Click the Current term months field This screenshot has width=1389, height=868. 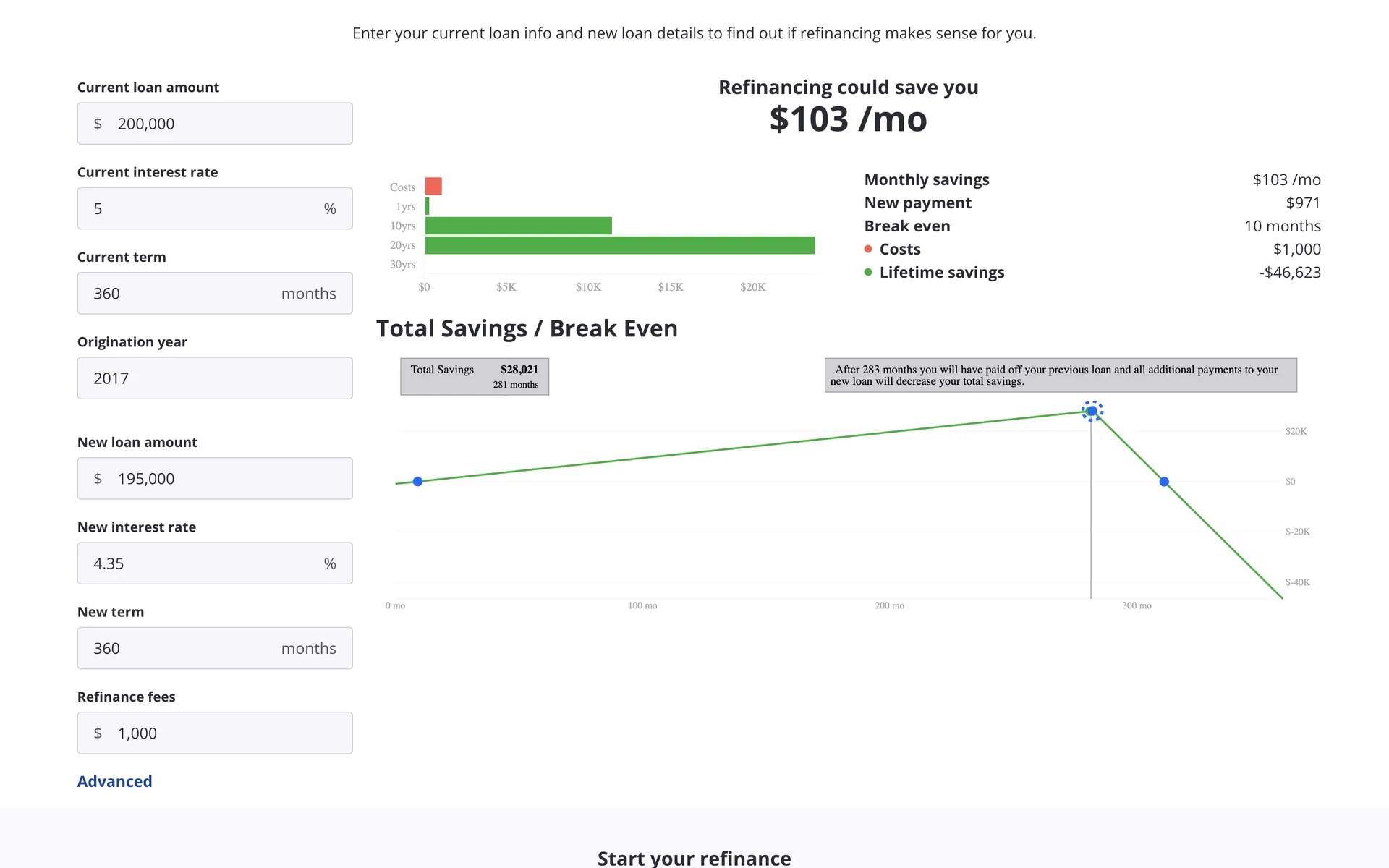click(x=215, y=294)
